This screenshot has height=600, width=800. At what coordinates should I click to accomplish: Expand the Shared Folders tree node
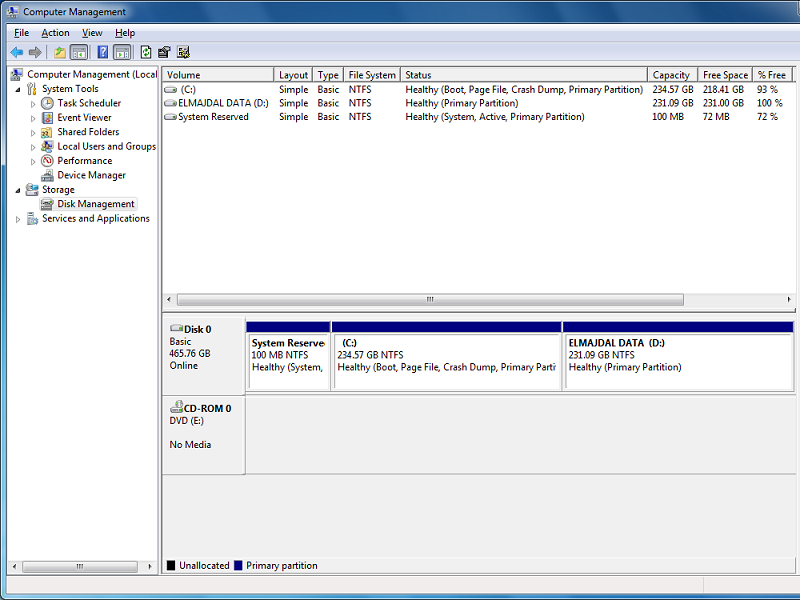tap(33, 132)
